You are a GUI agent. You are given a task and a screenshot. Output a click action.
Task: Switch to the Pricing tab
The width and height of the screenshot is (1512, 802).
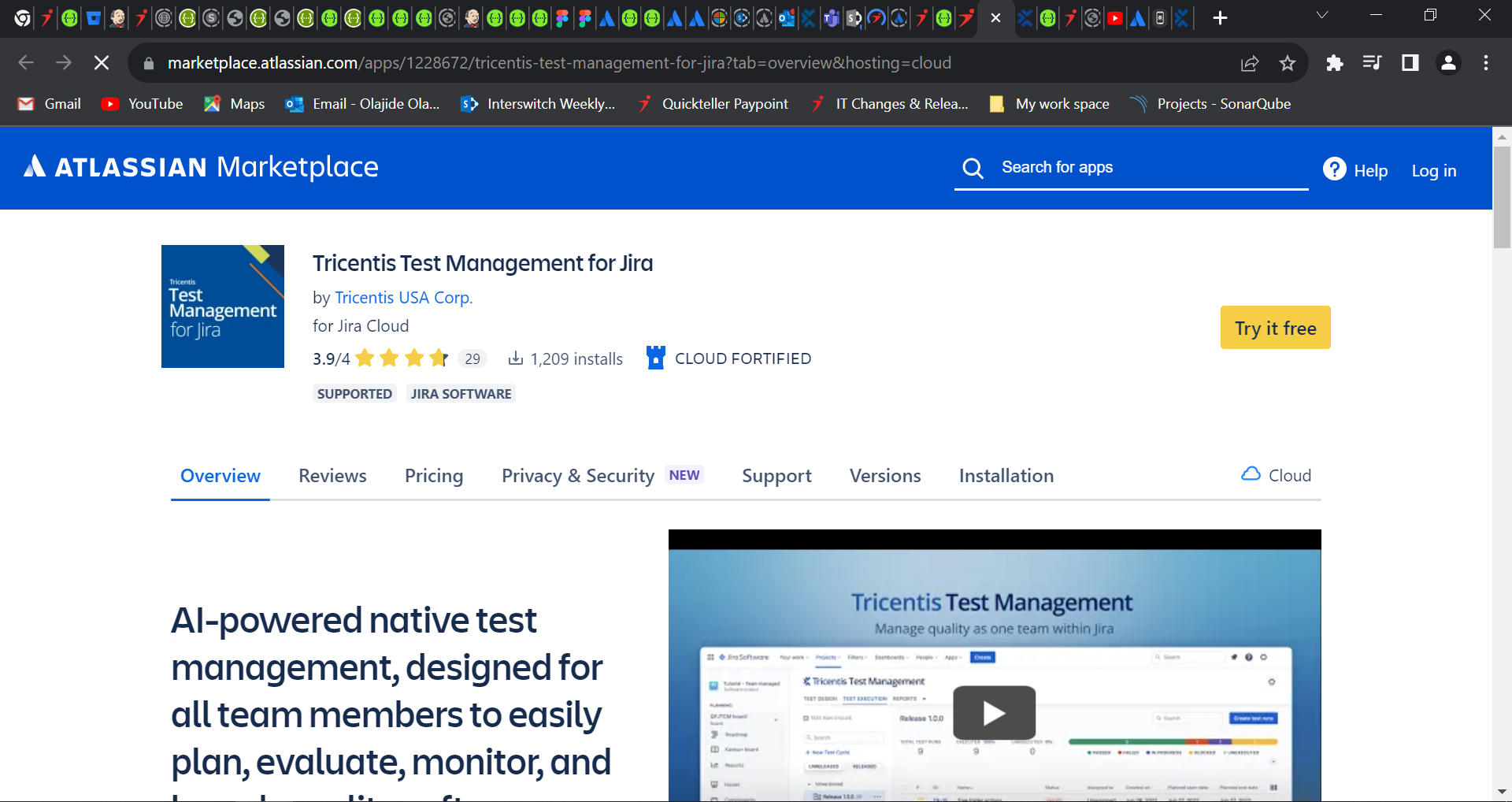(x=434, y=476)
